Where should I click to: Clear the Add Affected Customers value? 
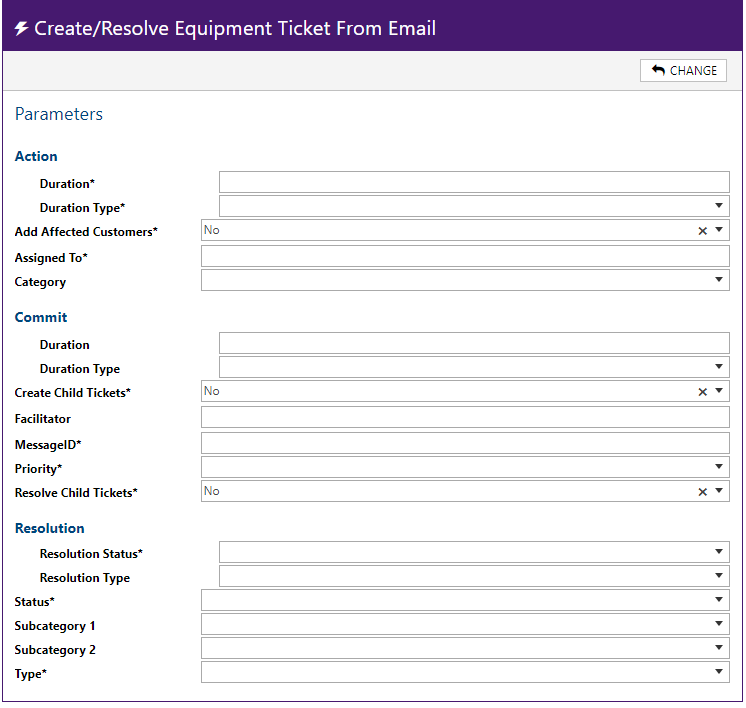click(x=702, y=231)
